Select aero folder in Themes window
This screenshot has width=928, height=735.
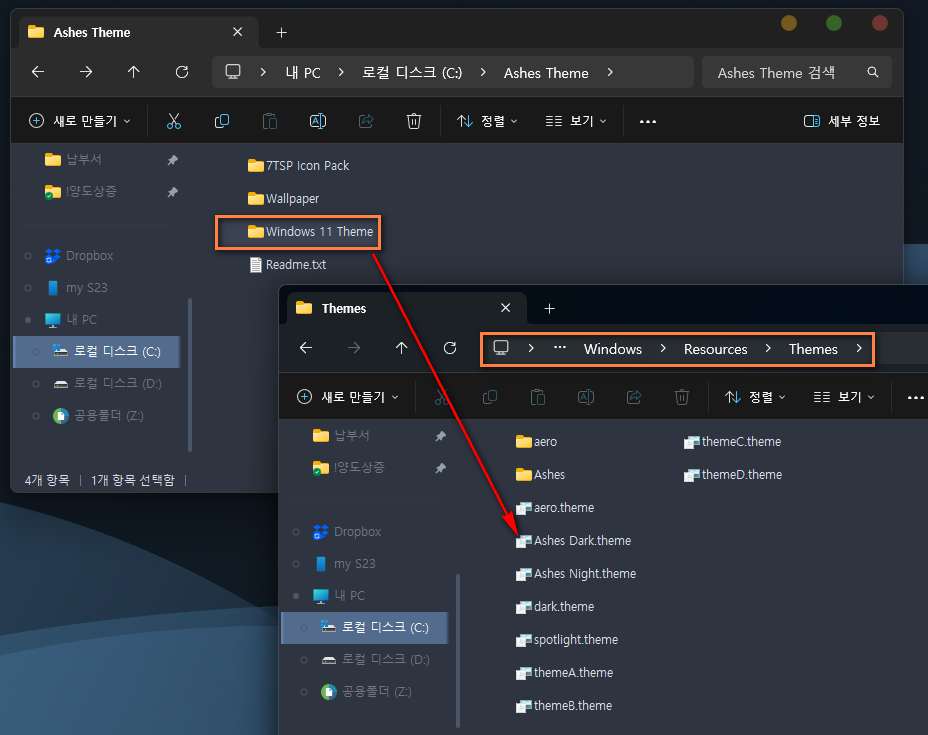tap(536, 442)
